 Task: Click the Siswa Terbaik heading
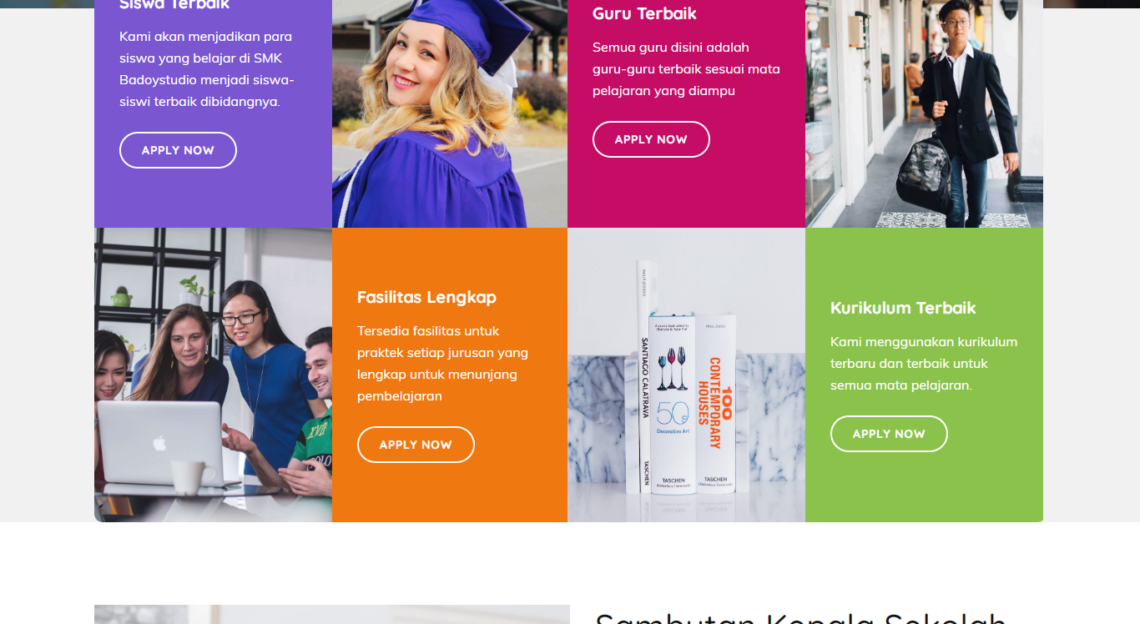[x=174, y=5]
